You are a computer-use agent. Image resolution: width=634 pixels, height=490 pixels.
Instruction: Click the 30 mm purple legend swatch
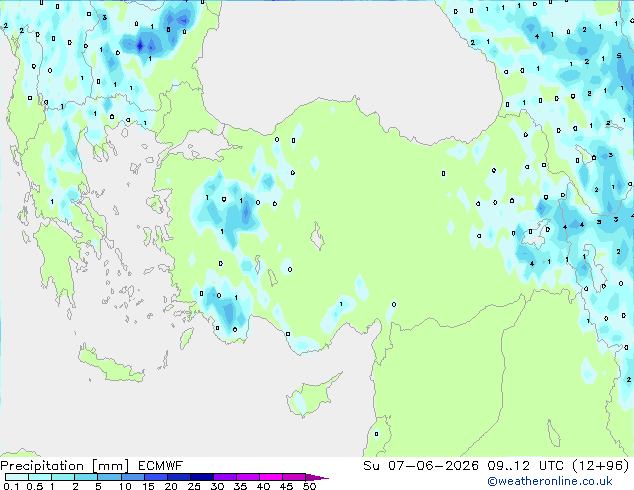pos(225,477)
